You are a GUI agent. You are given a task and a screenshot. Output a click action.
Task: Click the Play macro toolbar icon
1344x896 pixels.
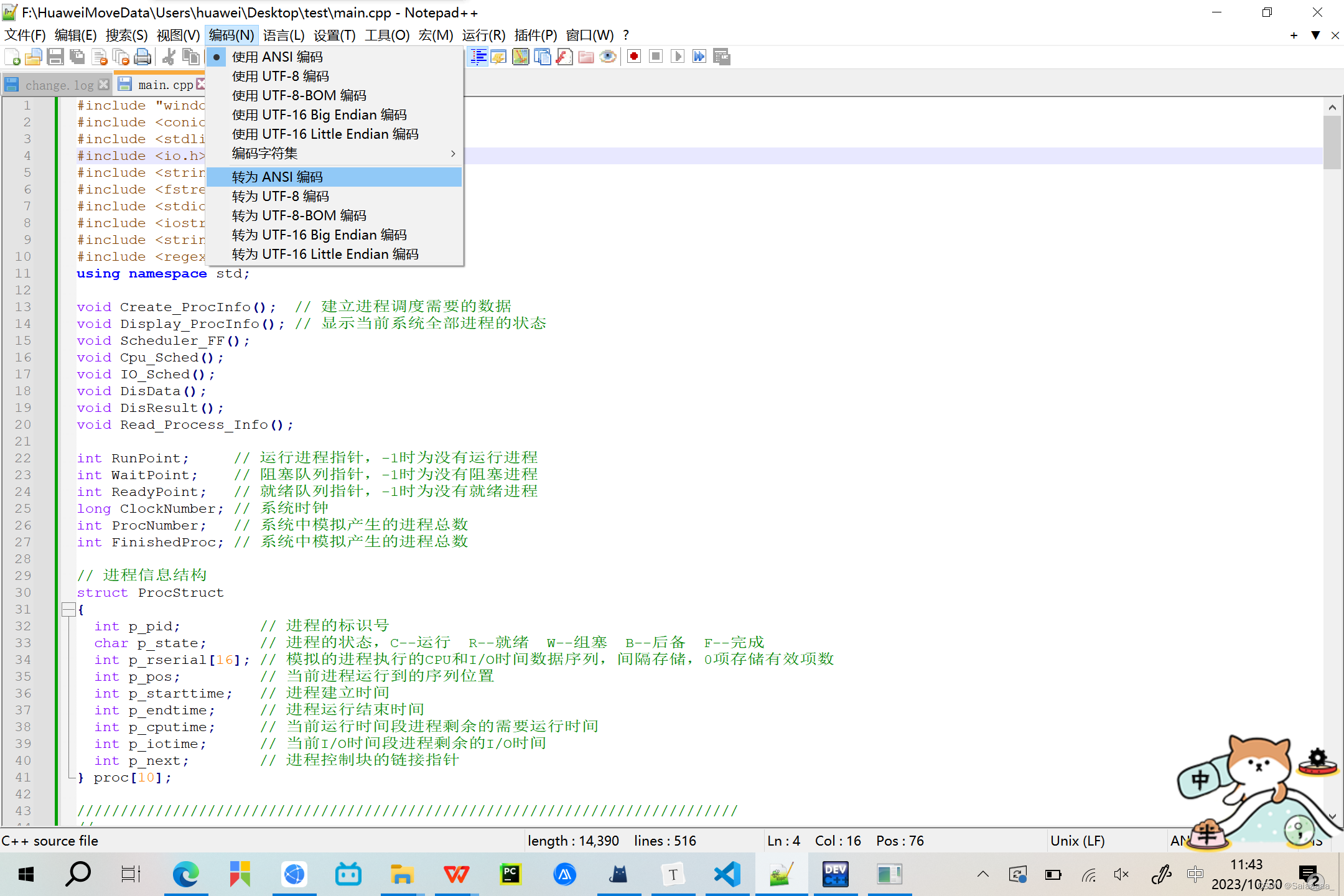pos(678,57)
